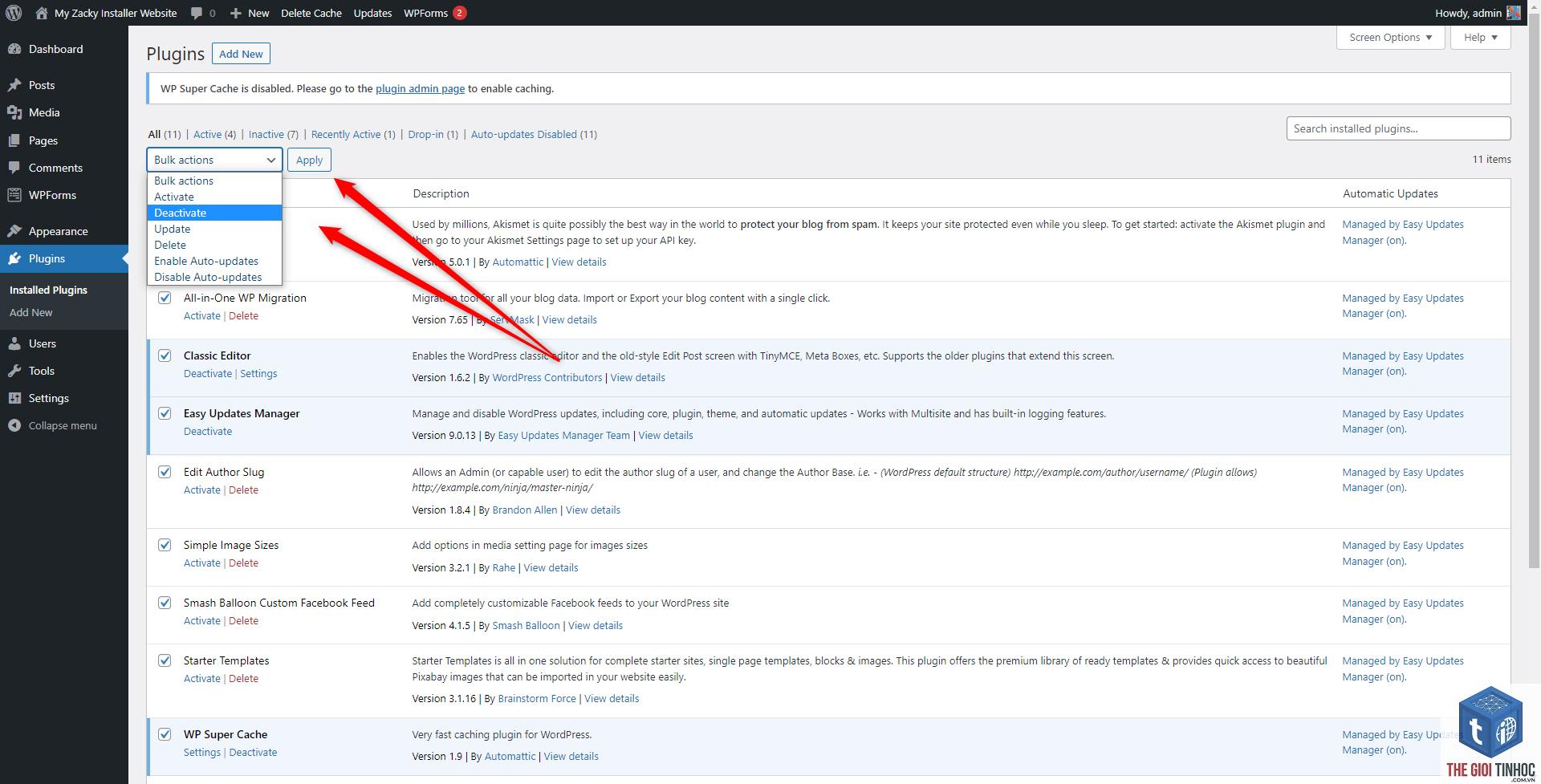Deactivate Easy Updates Manager link
Viewport: 1541px width, 784px height.
click(x=208, y=431)
